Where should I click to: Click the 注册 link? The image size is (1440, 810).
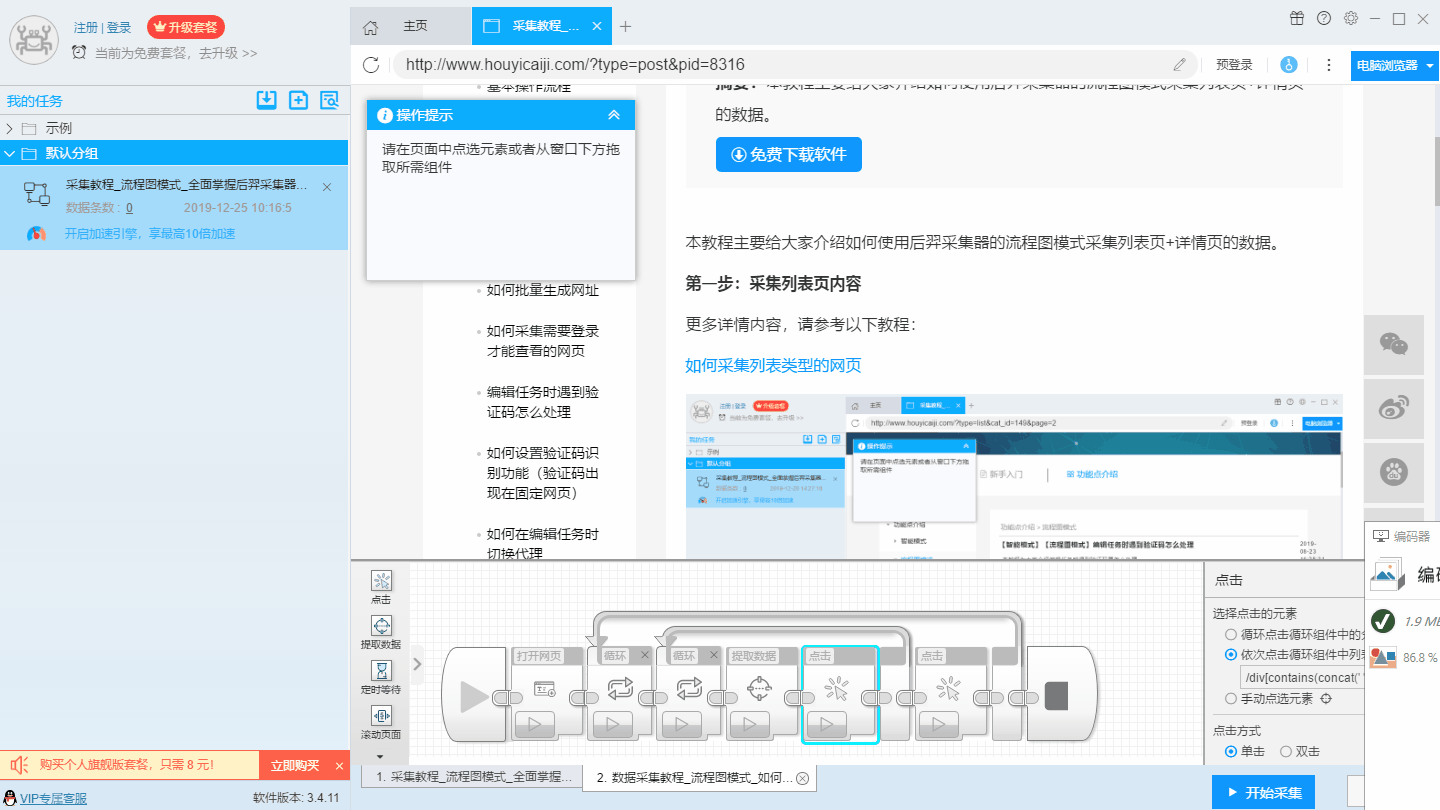[x=85, y=27]
